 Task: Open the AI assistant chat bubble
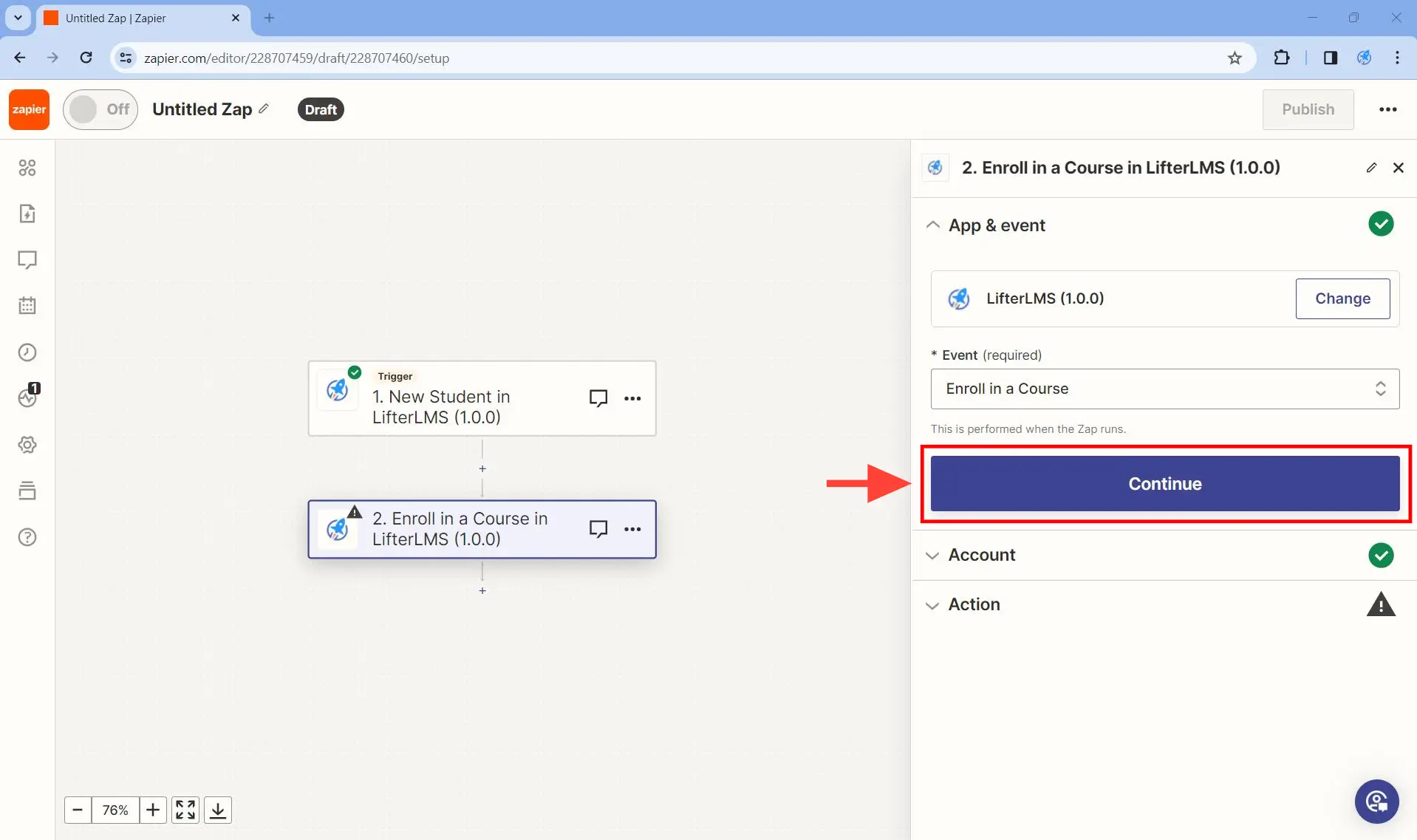coord(1376,802)
